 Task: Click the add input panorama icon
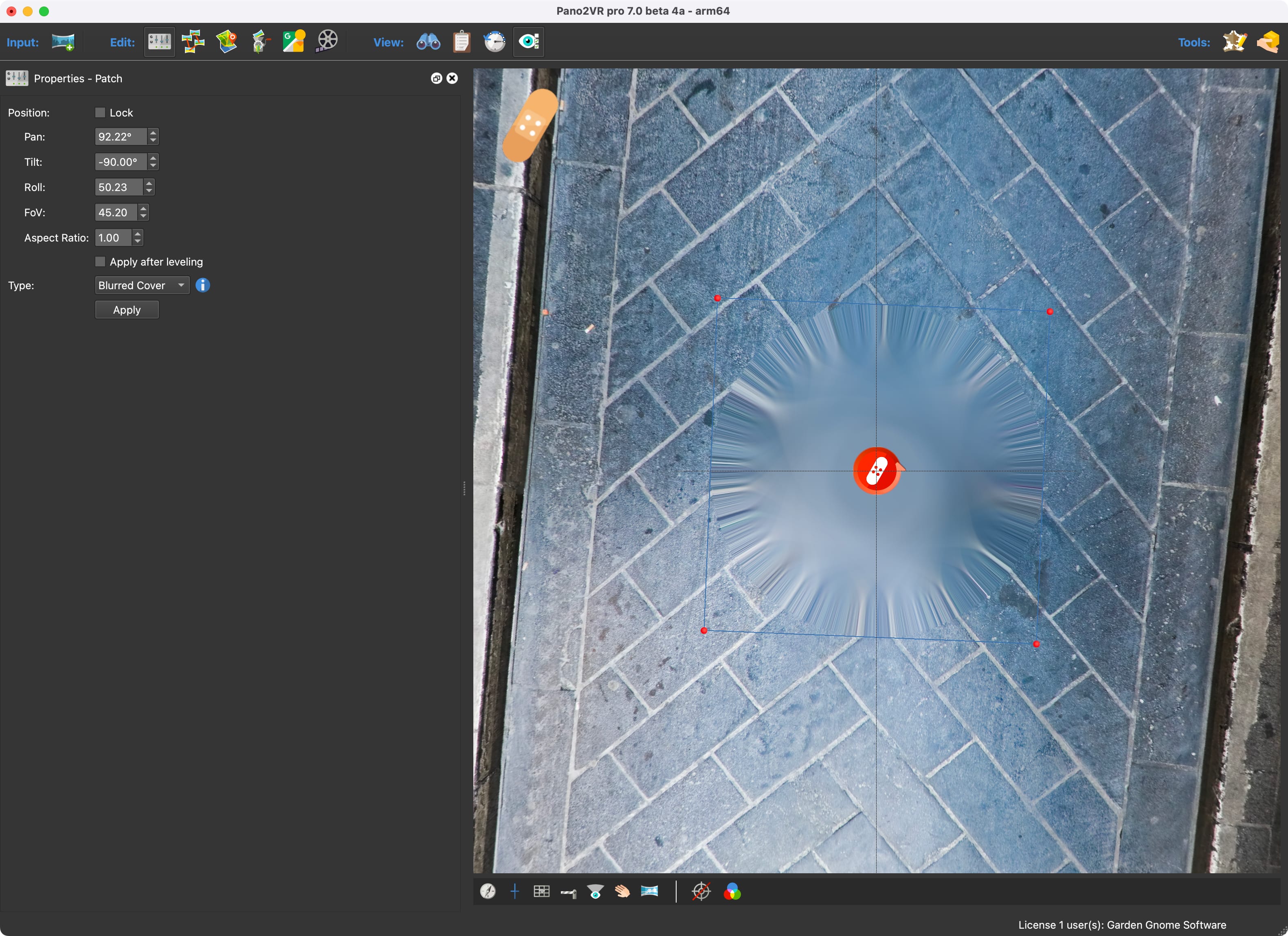(x=63, y=42)
